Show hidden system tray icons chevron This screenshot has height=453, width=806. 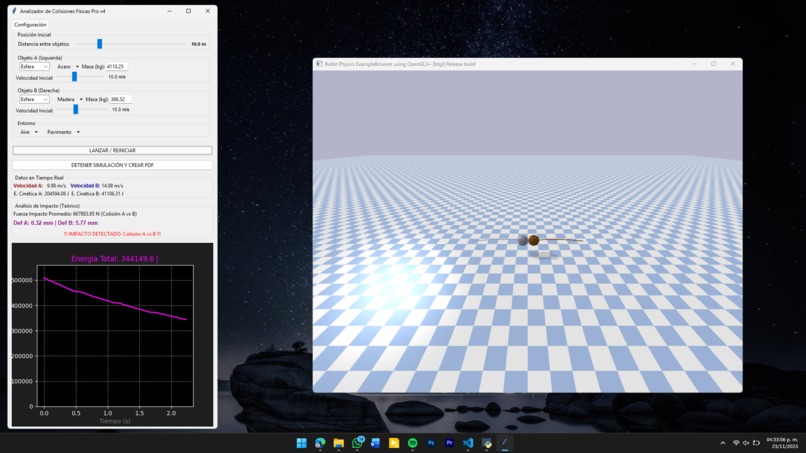[x=723, y=443]
